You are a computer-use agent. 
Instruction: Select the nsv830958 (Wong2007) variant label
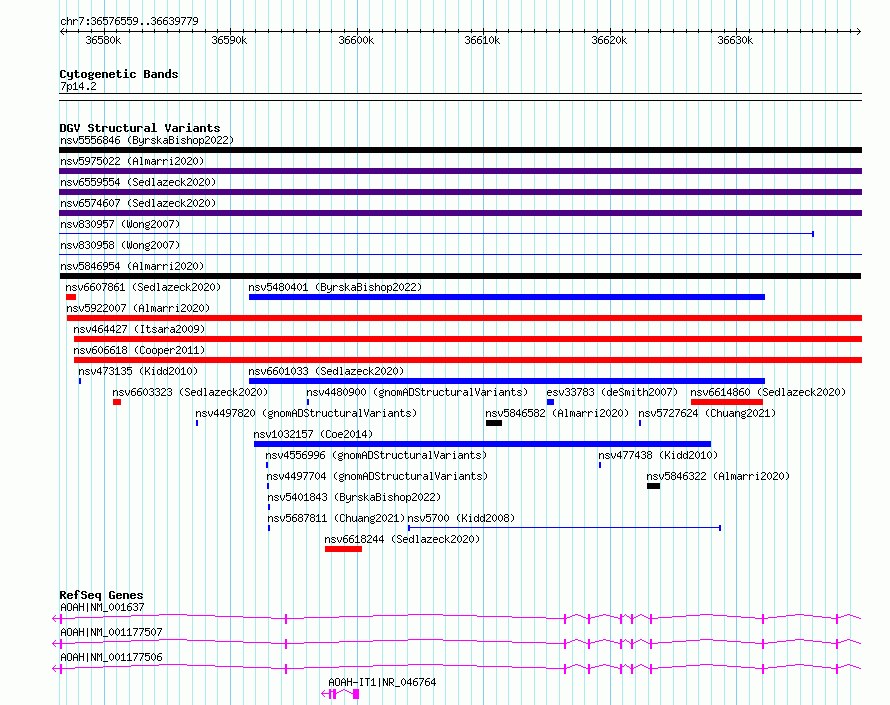tap(120, 245)
